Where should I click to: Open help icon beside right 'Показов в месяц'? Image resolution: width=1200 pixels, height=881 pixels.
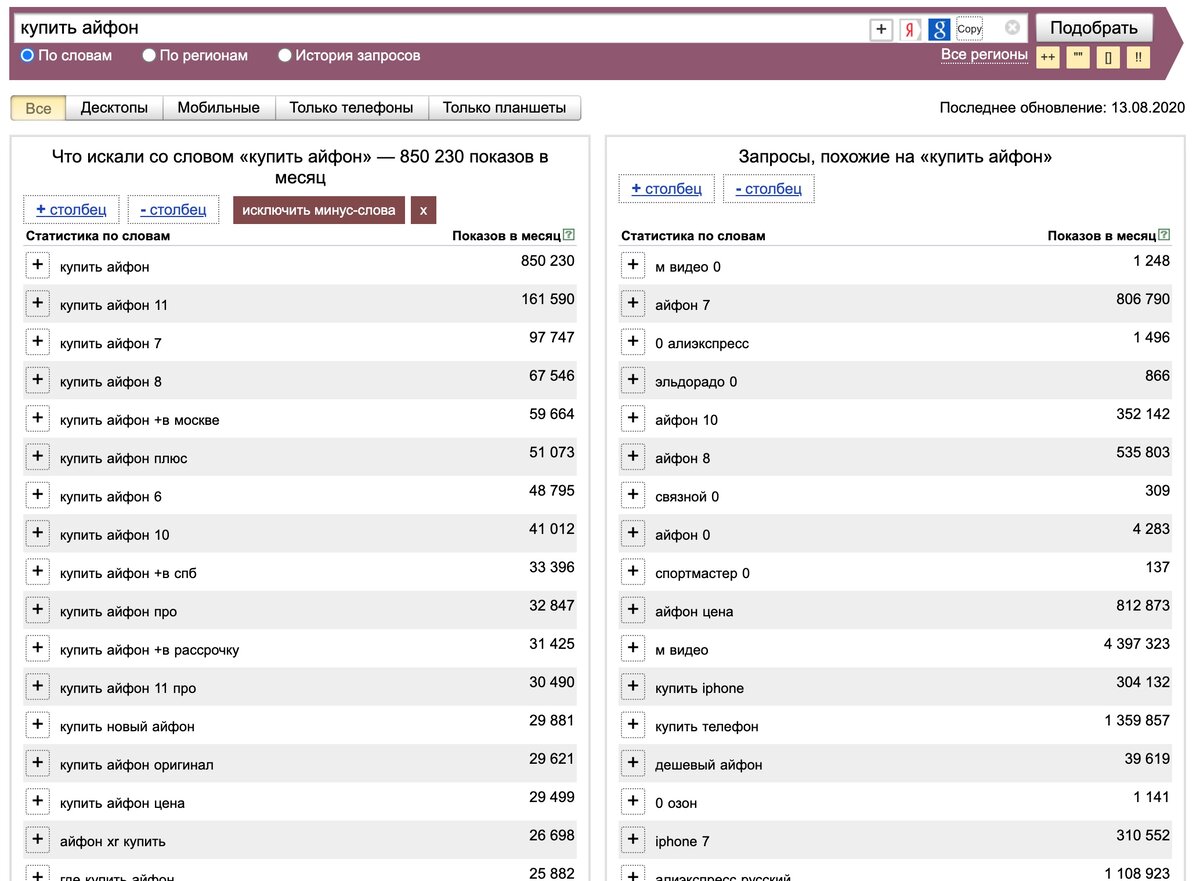click(1164, 235)
